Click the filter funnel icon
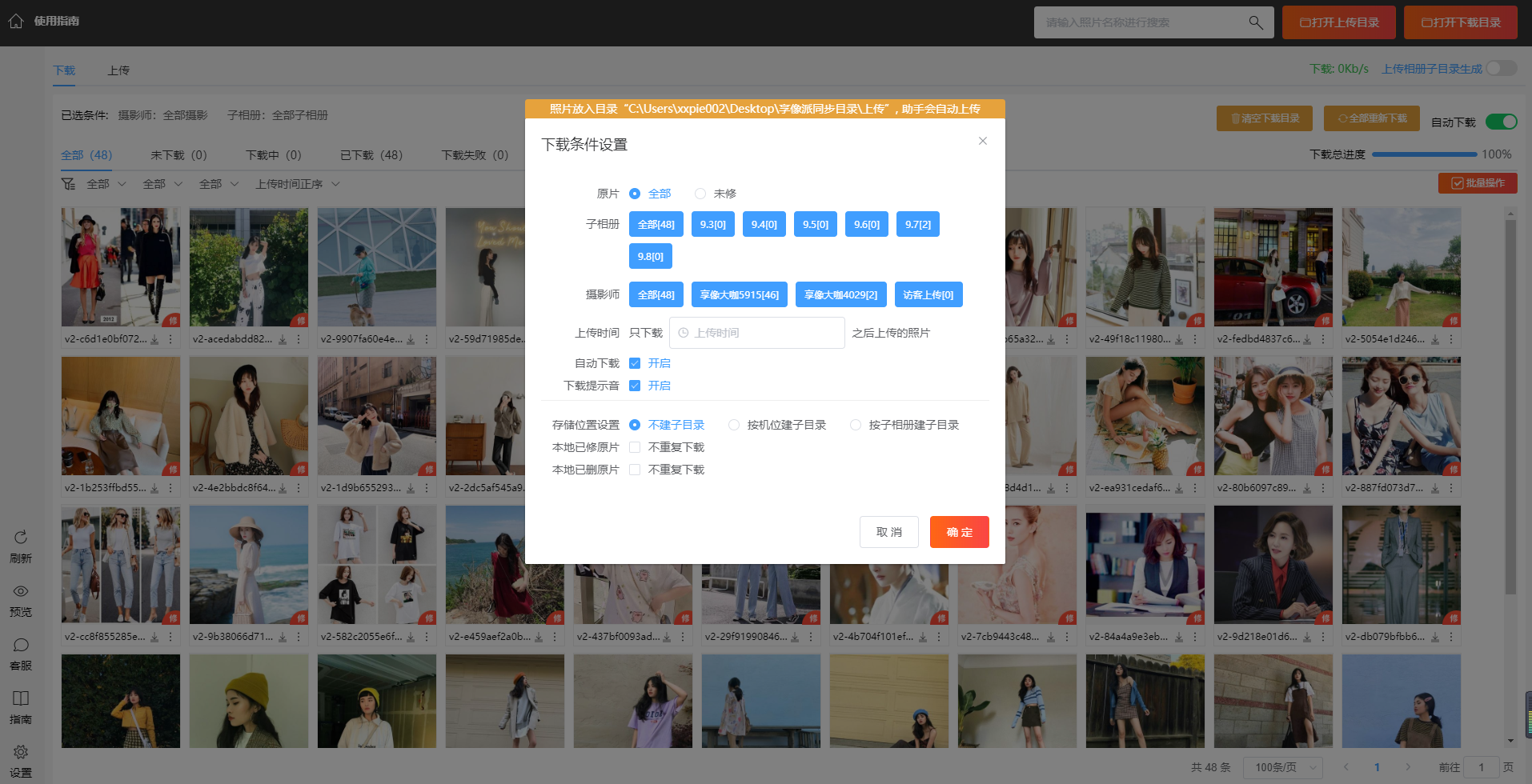 (68, 184)
